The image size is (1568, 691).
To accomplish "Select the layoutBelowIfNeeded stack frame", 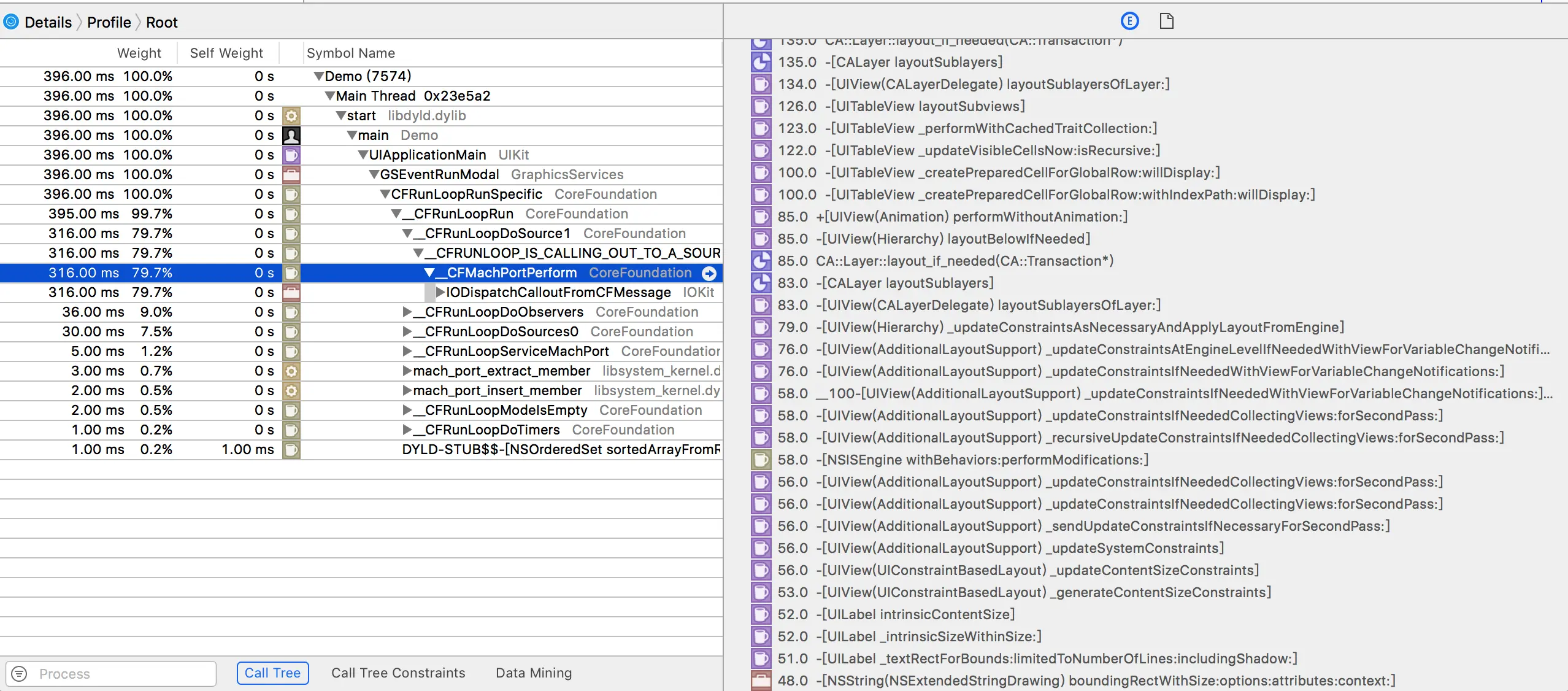I will click(x=953, y=239).
